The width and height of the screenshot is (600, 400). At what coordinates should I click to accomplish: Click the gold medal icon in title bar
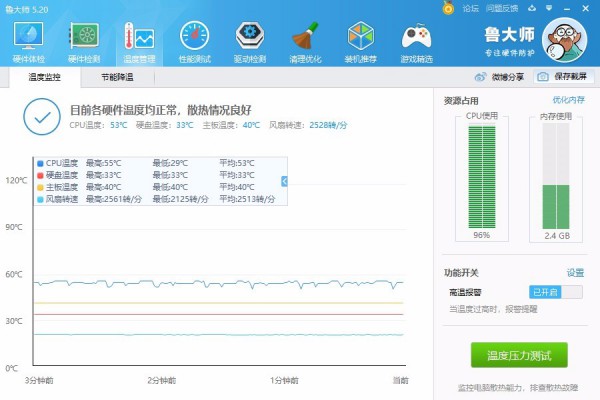point(448,8)
